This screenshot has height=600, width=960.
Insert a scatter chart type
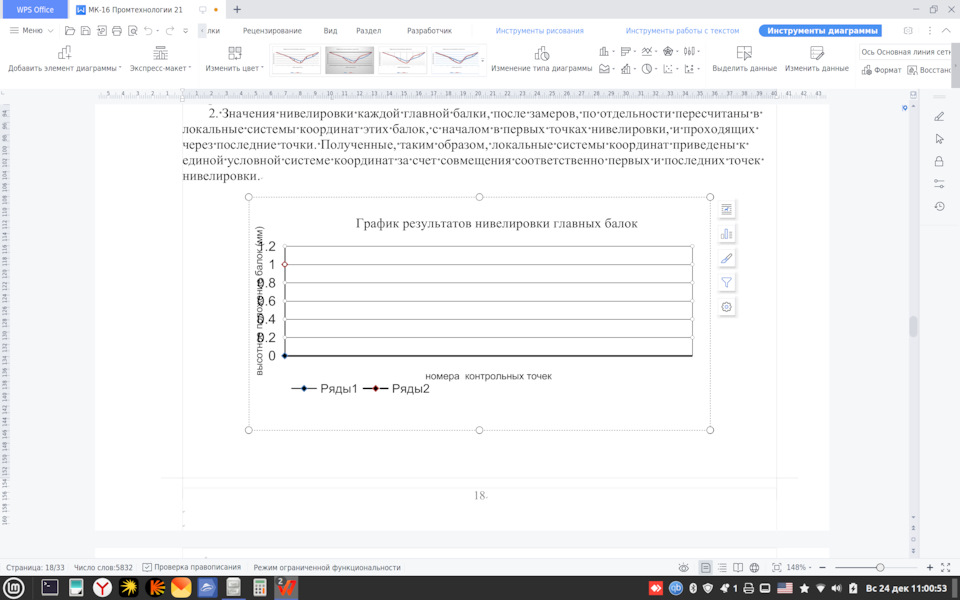670,69
